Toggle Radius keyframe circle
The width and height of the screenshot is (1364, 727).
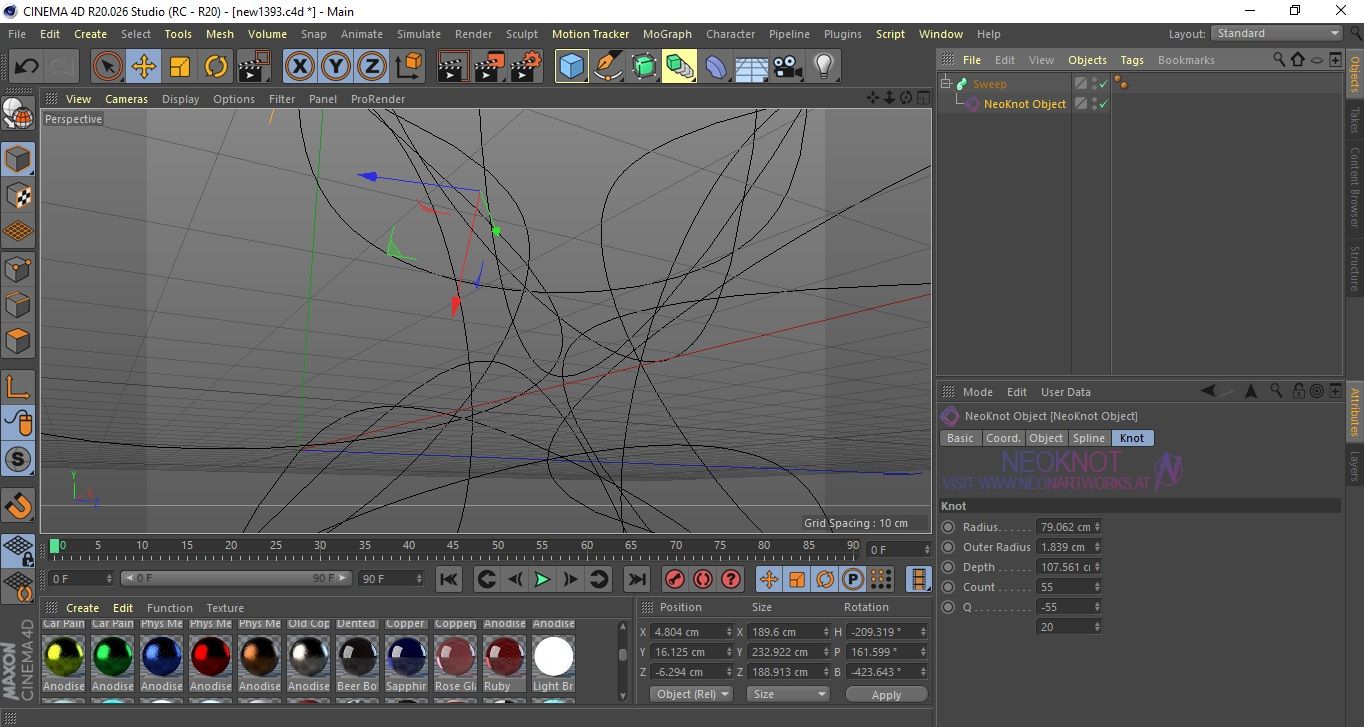[x=948, y=527]
